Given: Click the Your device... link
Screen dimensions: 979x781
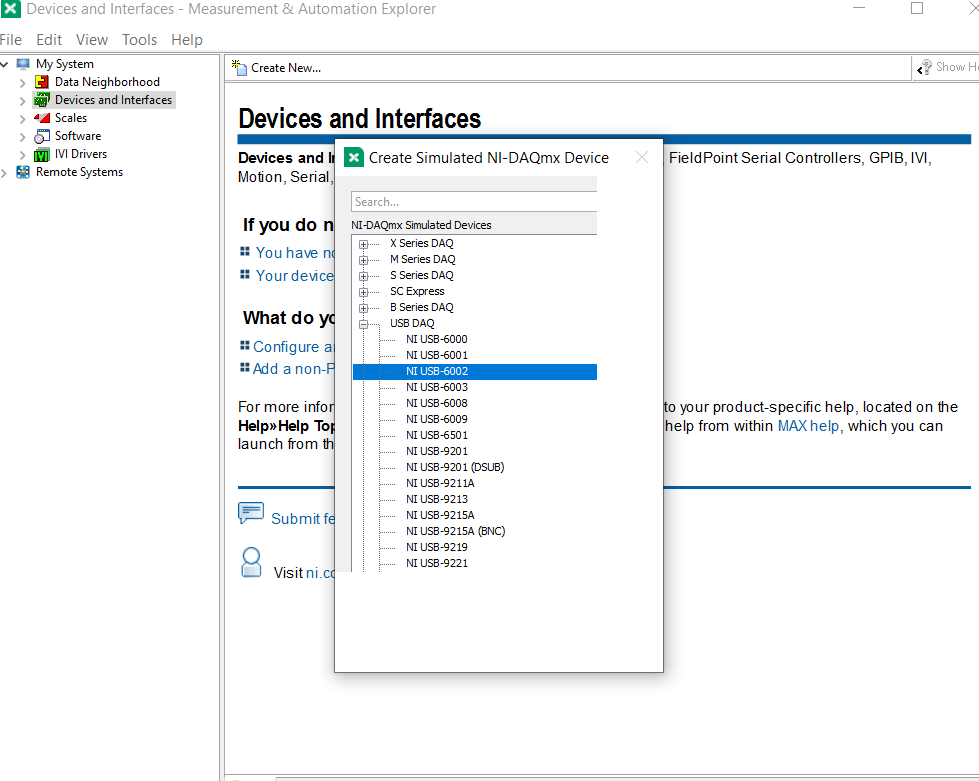Looking at the screenshot, I should [295, 276].
